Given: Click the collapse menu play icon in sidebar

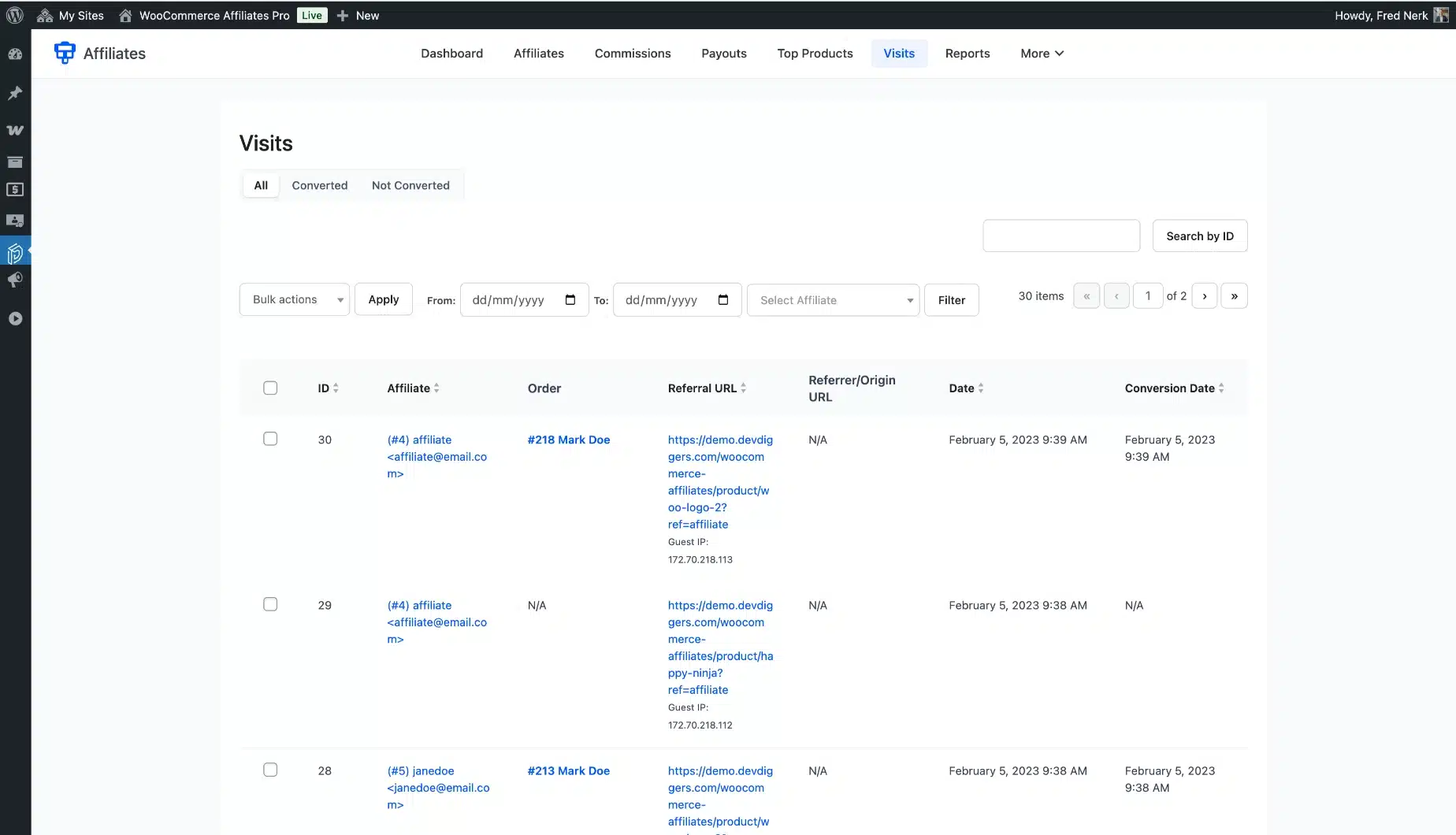Looking at the screenshot, I should 15,319.
